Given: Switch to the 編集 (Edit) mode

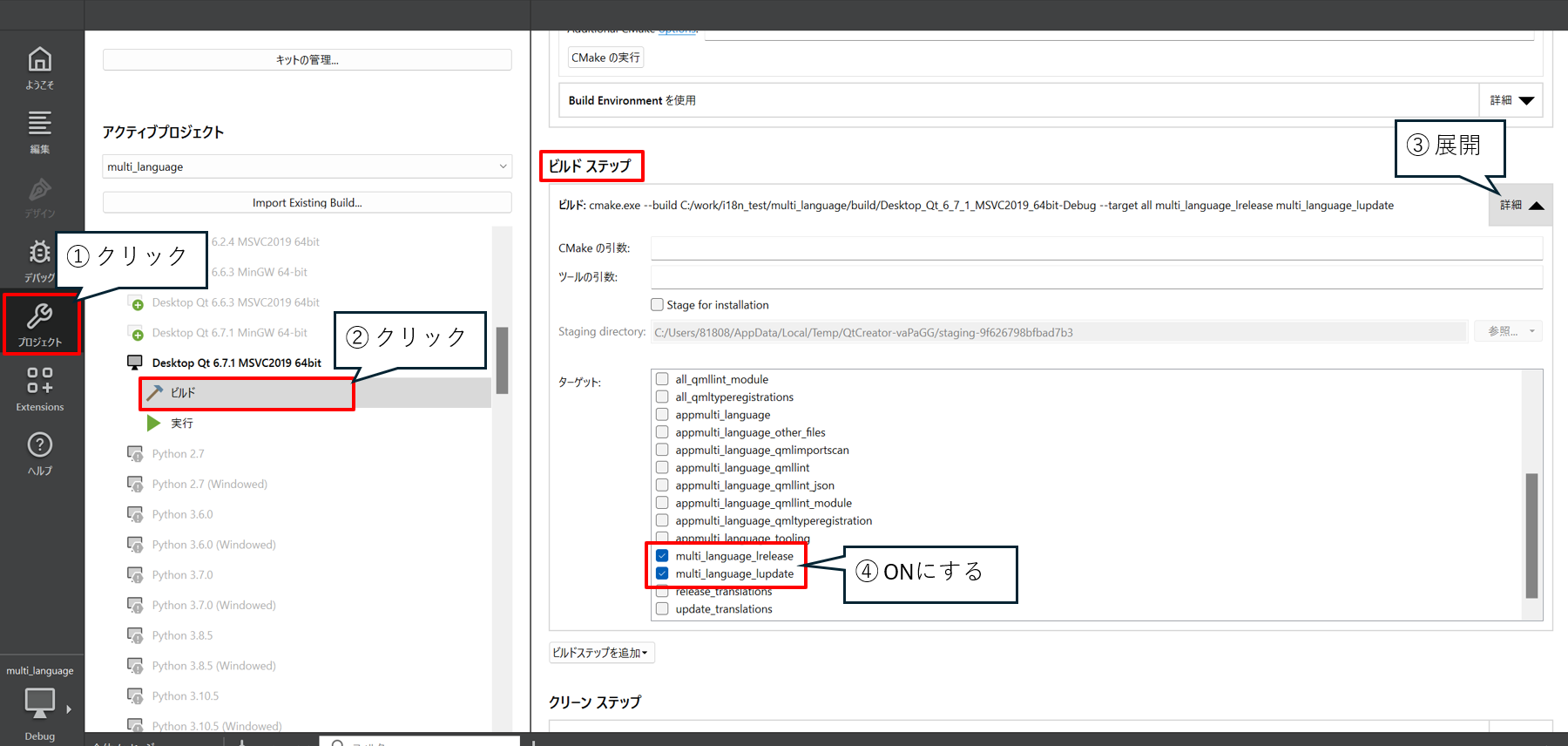Looking at the screenshot, I should 40,131.
